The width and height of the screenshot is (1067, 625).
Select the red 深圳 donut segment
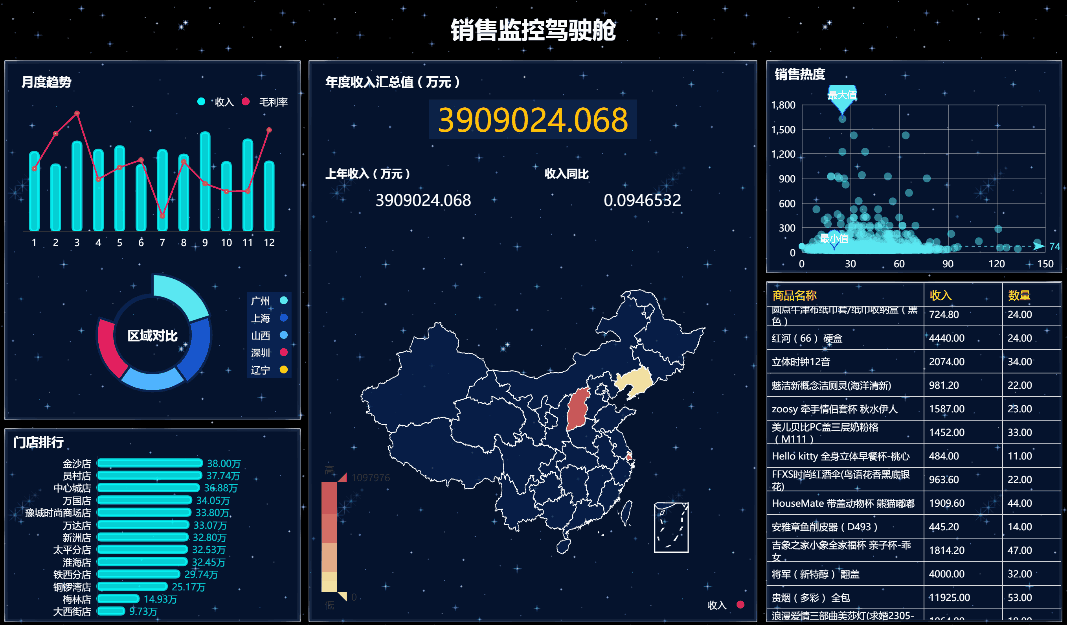(110, 347)
